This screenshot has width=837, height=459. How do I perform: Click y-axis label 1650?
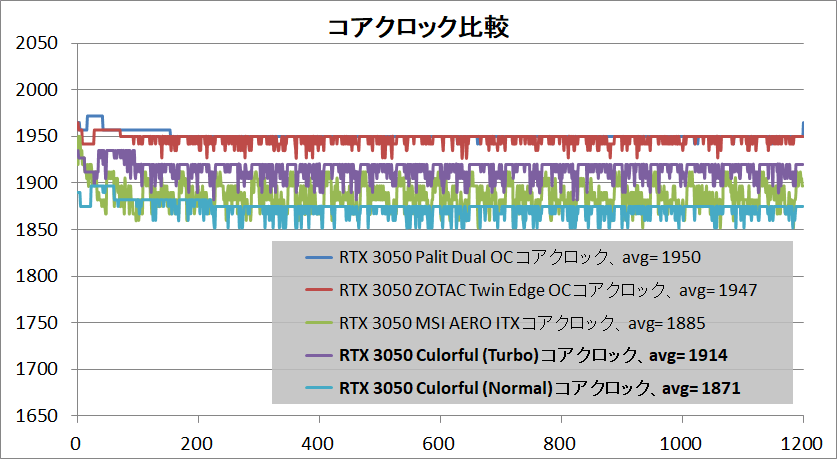tap(36, 416)
